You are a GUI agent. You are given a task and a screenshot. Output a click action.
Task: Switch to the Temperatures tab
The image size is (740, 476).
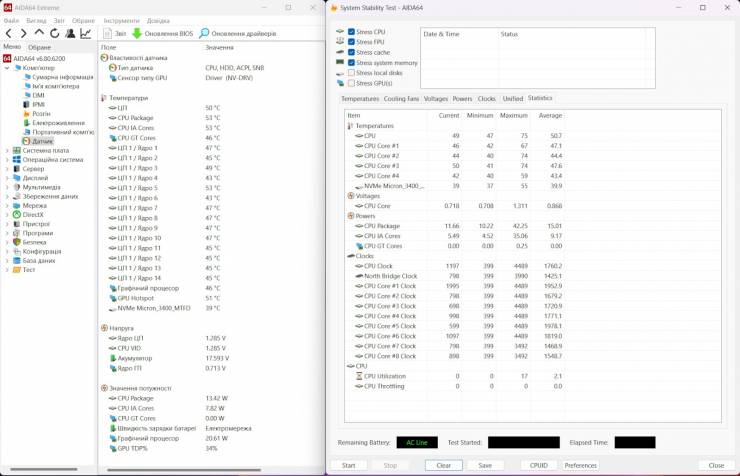click(x=360, y=99)
